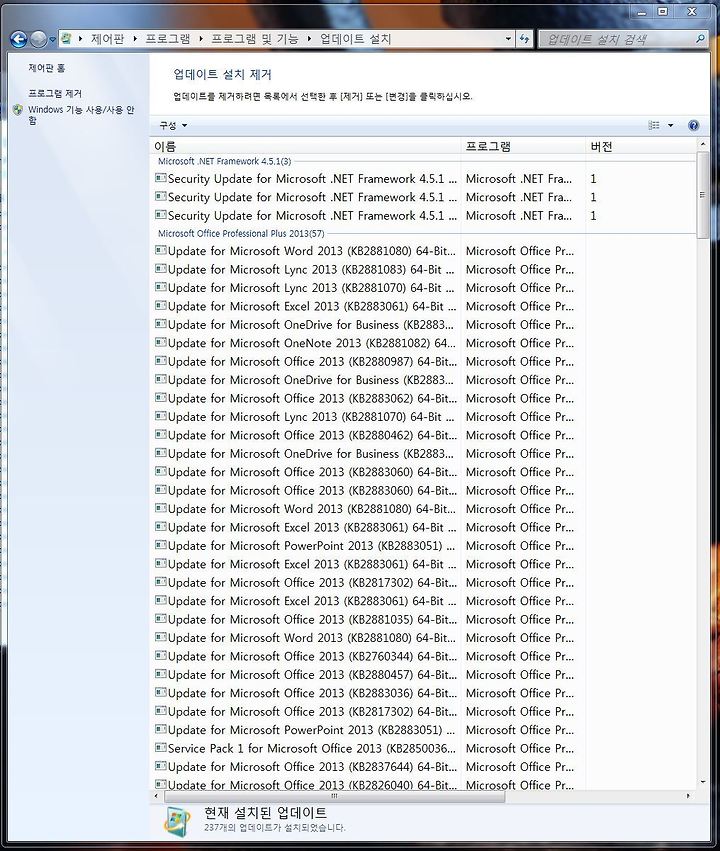Click the horizontal scrollbar right arrow

click(689, 796)
